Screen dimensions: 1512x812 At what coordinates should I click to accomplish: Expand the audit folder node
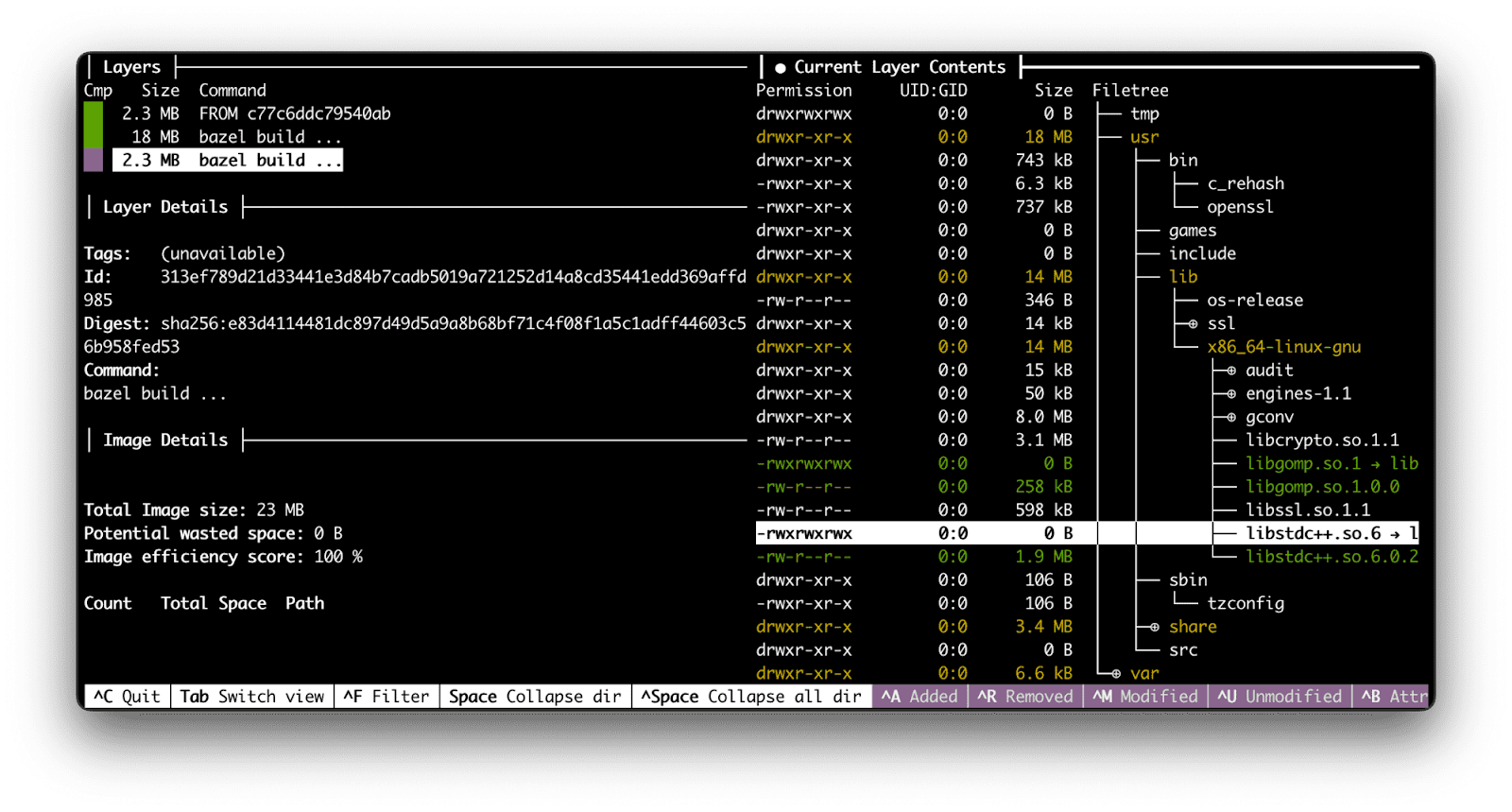[1231, 371]
